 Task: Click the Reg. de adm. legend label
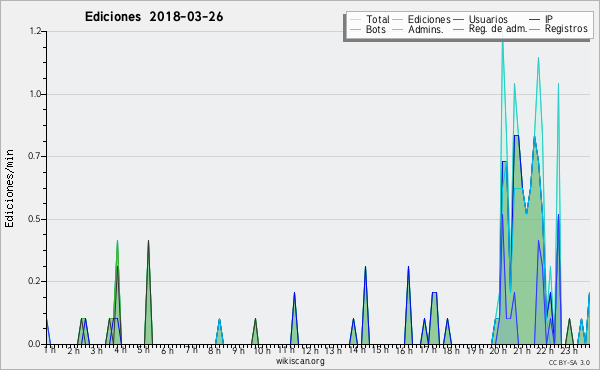(x=498, y=29)
